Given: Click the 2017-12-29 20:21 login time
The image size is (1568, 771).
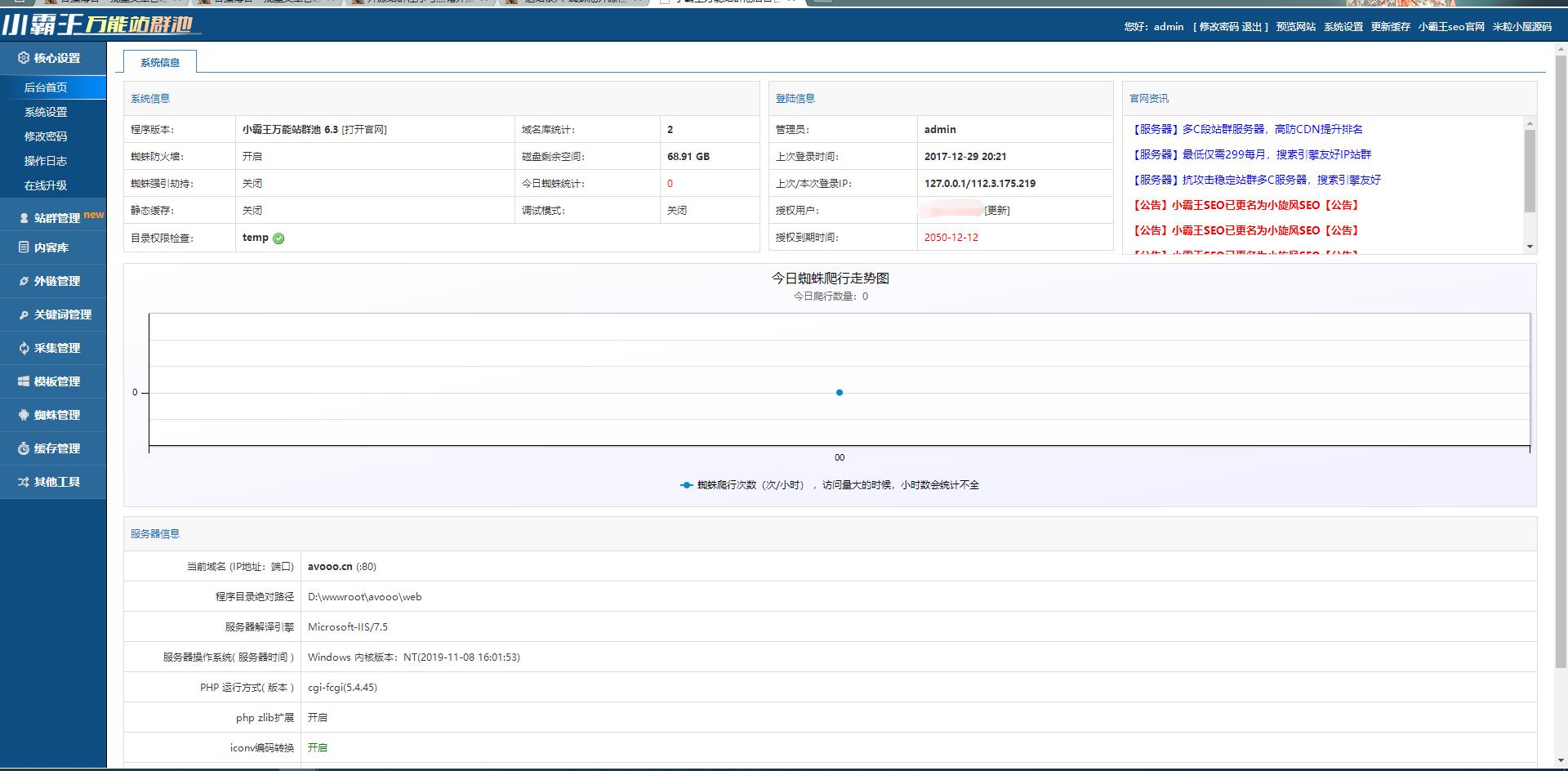Looking at the screenshot, I should 965,157.
